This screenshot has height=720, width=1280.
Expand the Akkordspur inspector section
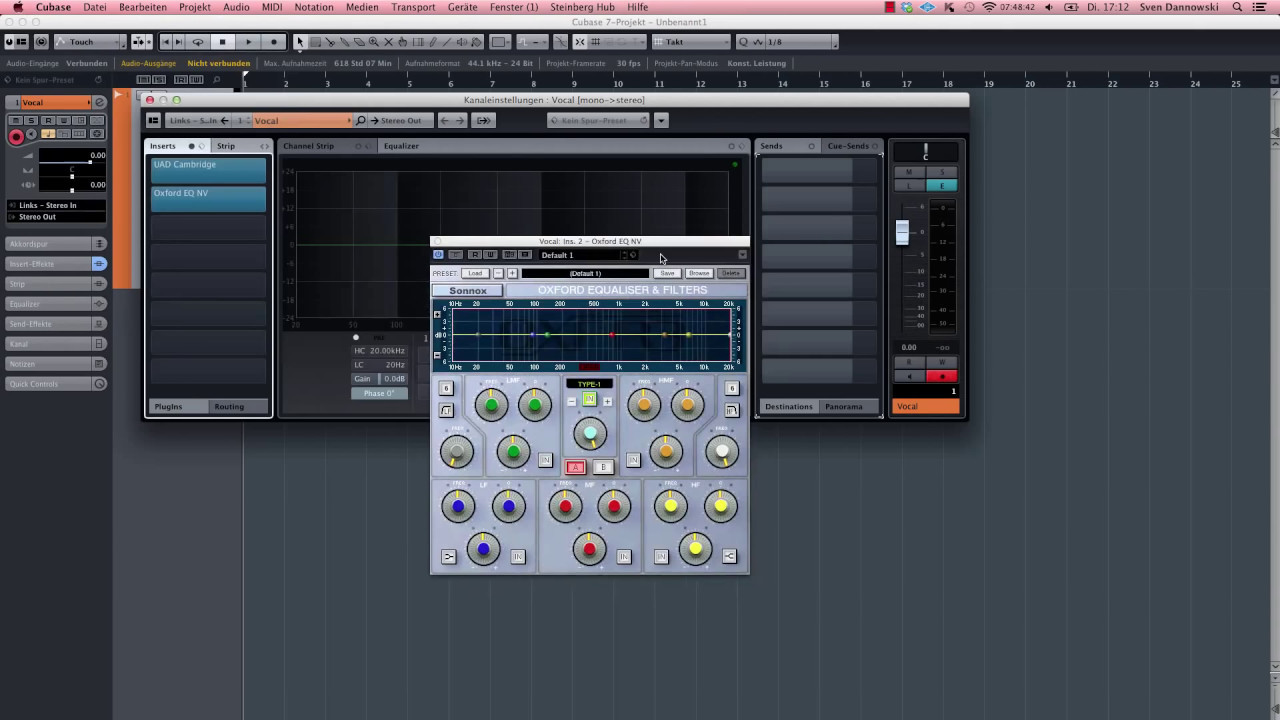[56, 244]
